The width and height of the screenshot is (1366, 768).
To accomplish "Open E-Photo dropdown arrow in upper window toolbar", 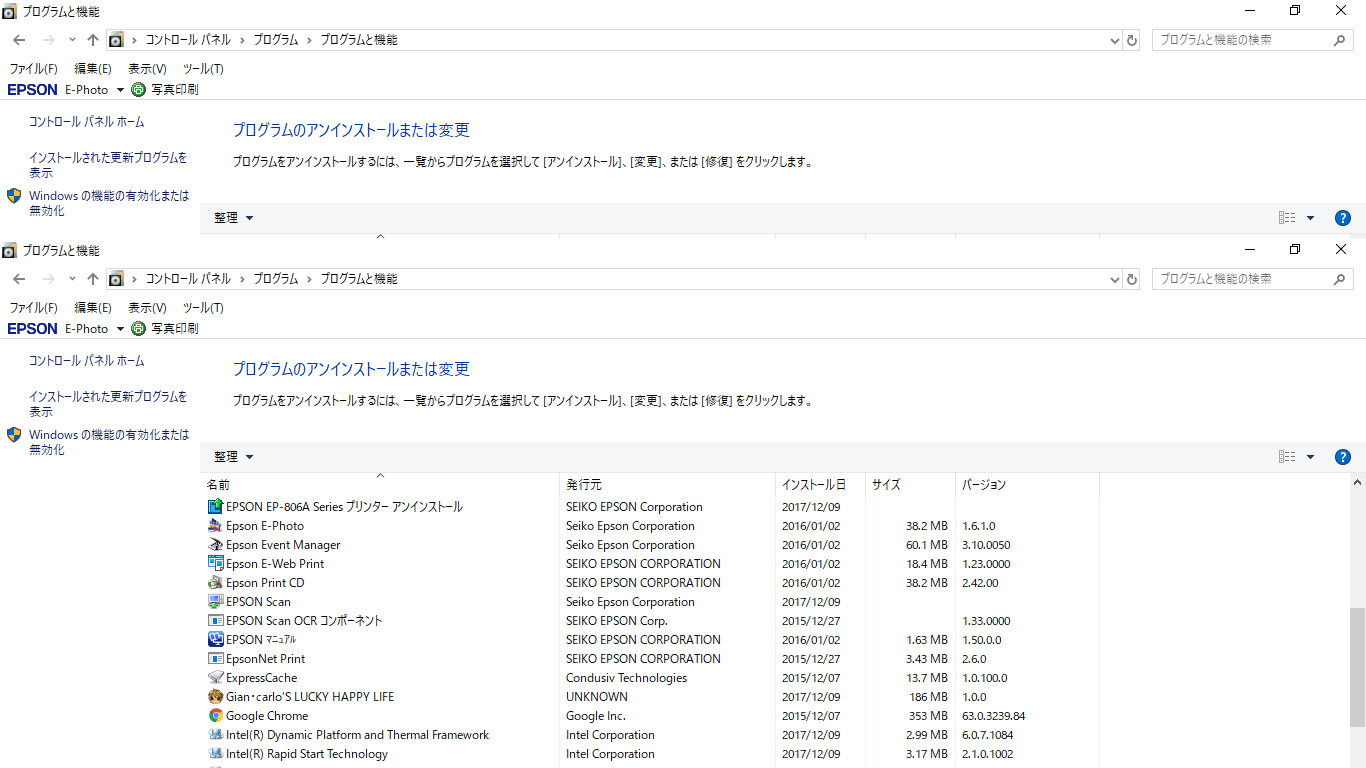I will point(121,90).
